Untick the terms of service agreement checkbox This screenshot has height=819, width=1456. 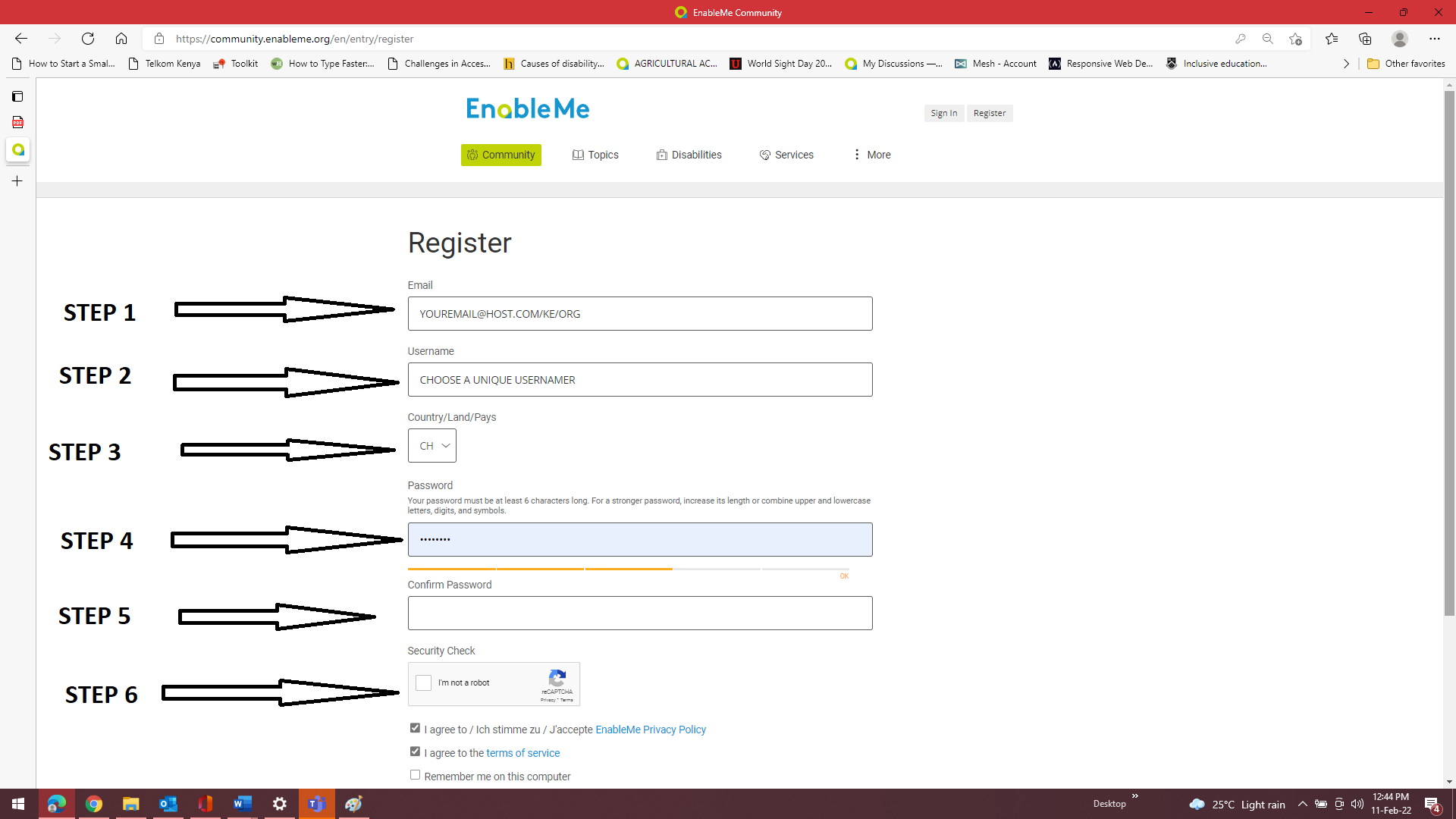[415, 752]
